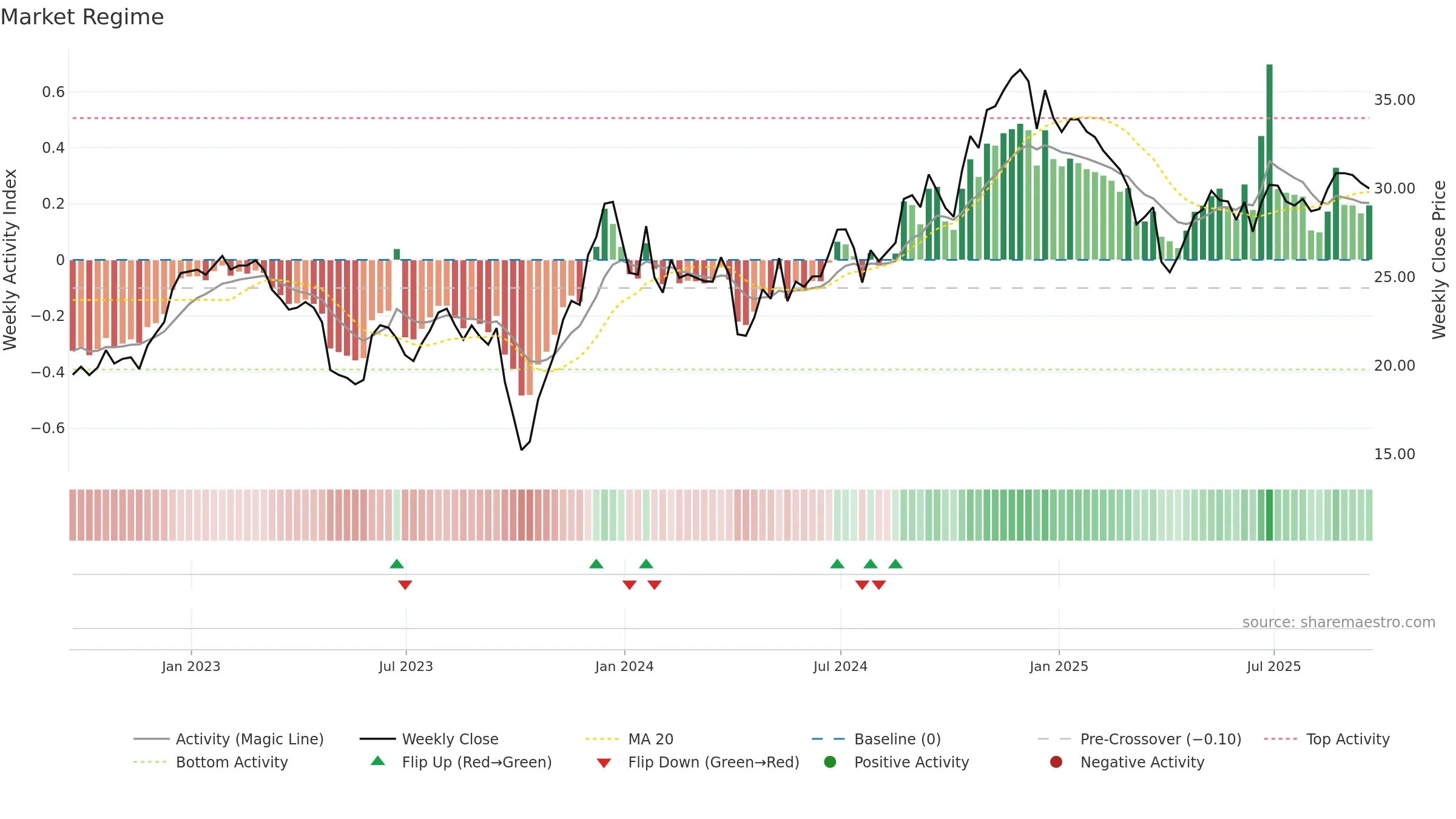This screenshot has height=819, width=1456.
Task: Click the Pre-Crossover (−0.10) legend entry
Action: pyautogui.click(x=1139, y=739)
